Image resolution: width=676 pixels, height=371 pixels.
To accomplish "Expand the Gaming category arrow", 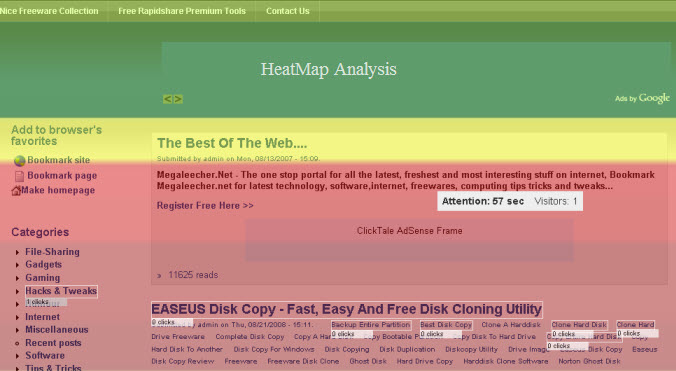I will 17,278.
